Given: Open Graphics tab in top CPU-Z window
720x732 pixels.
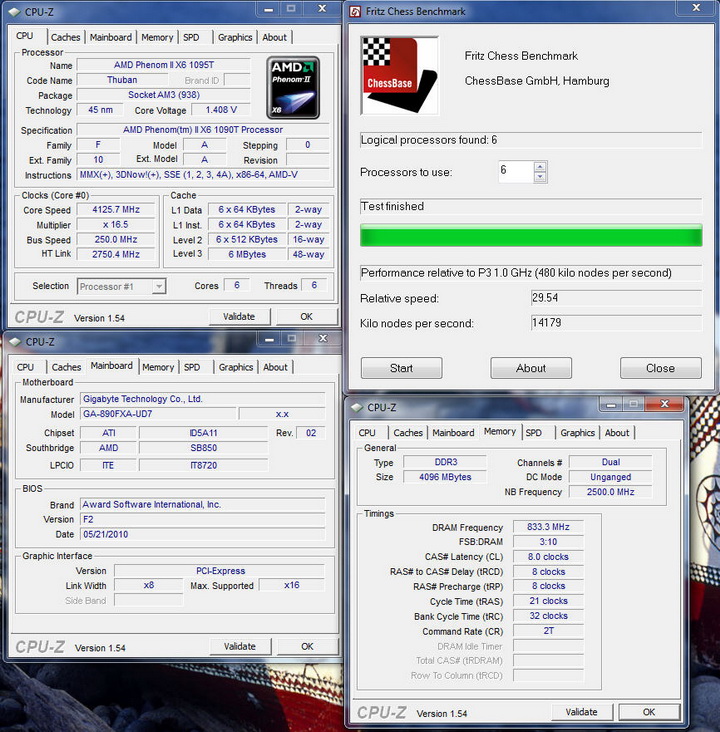Looking at the screenshot, I should 235,37.
